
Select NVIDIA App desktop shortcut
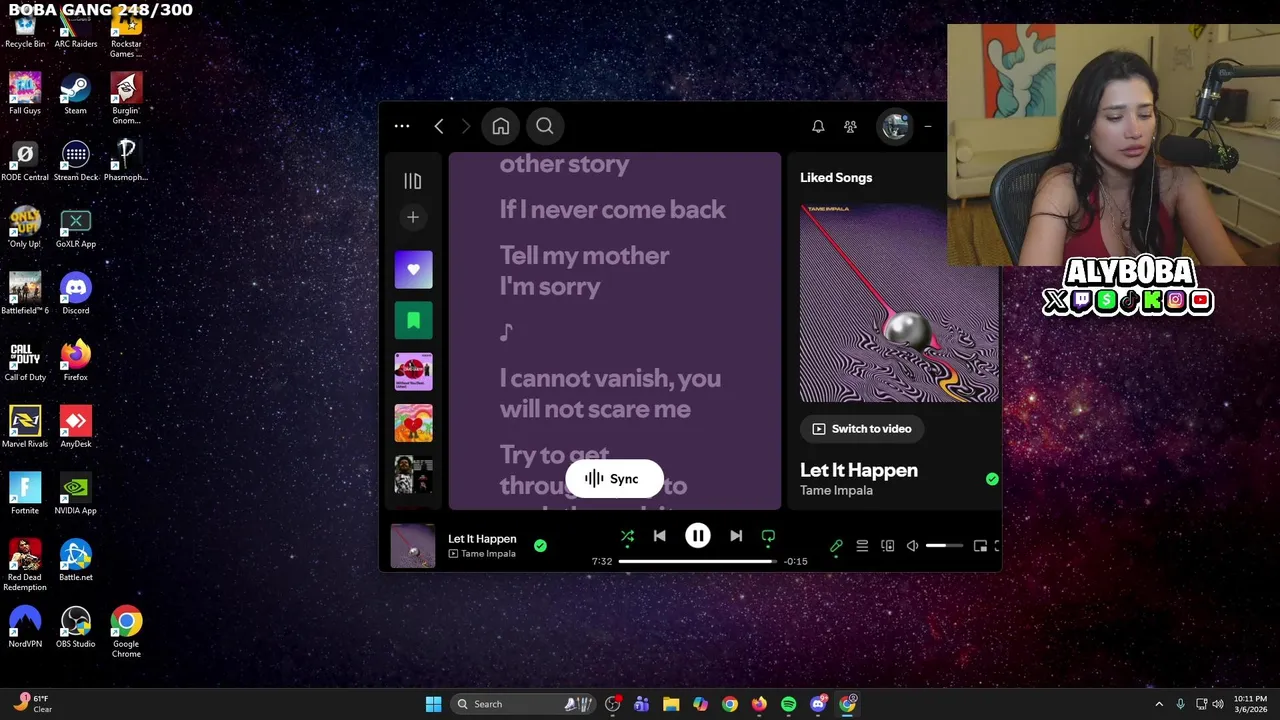76,494
